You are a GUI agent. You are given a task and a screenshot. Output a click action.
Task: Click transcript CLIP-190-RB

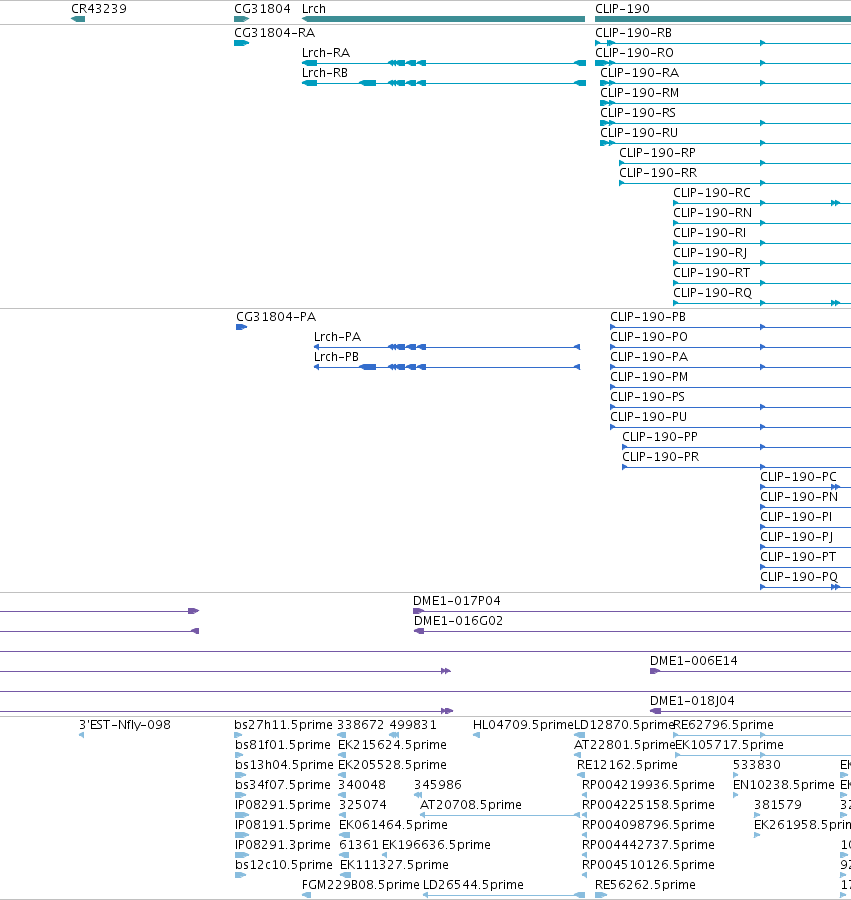[633, 33]
